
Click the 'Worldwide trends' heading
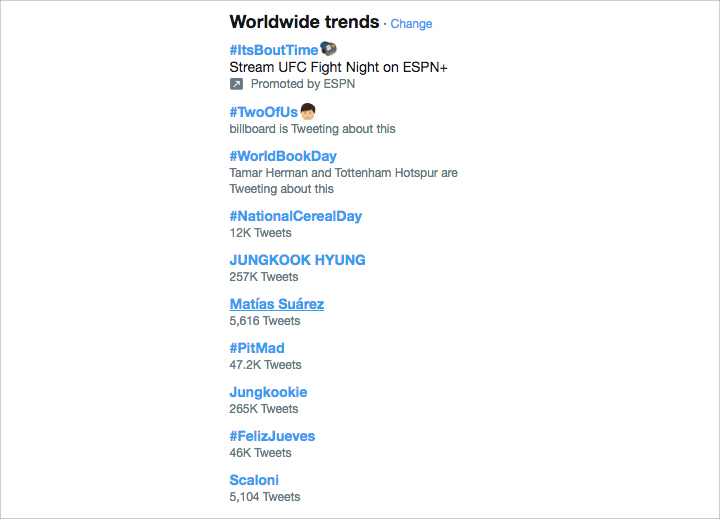coord(304,22)
